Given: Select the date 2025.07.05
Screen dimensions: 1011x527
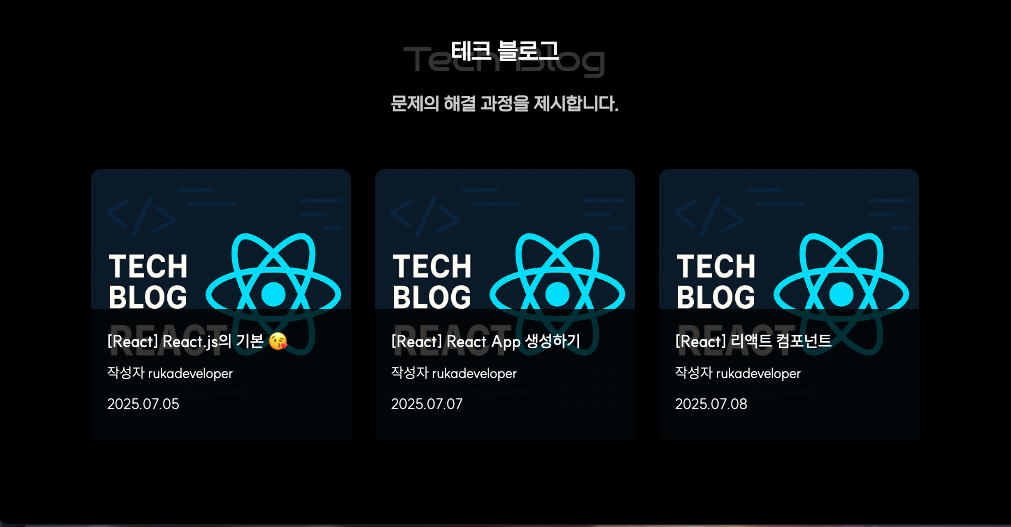Looking at the screenshot, I should (x=143, y=404).
